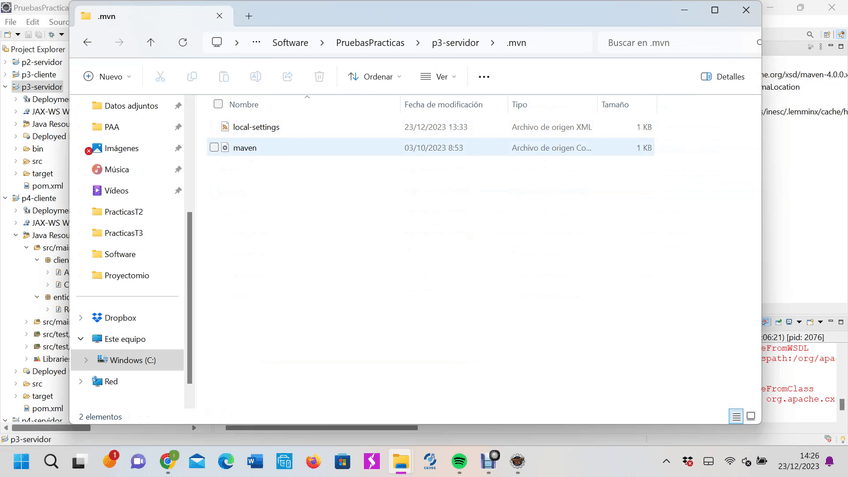Click the Refresh icon in navigation bar
Screen dimensions: 848x477
click(182, 43)
